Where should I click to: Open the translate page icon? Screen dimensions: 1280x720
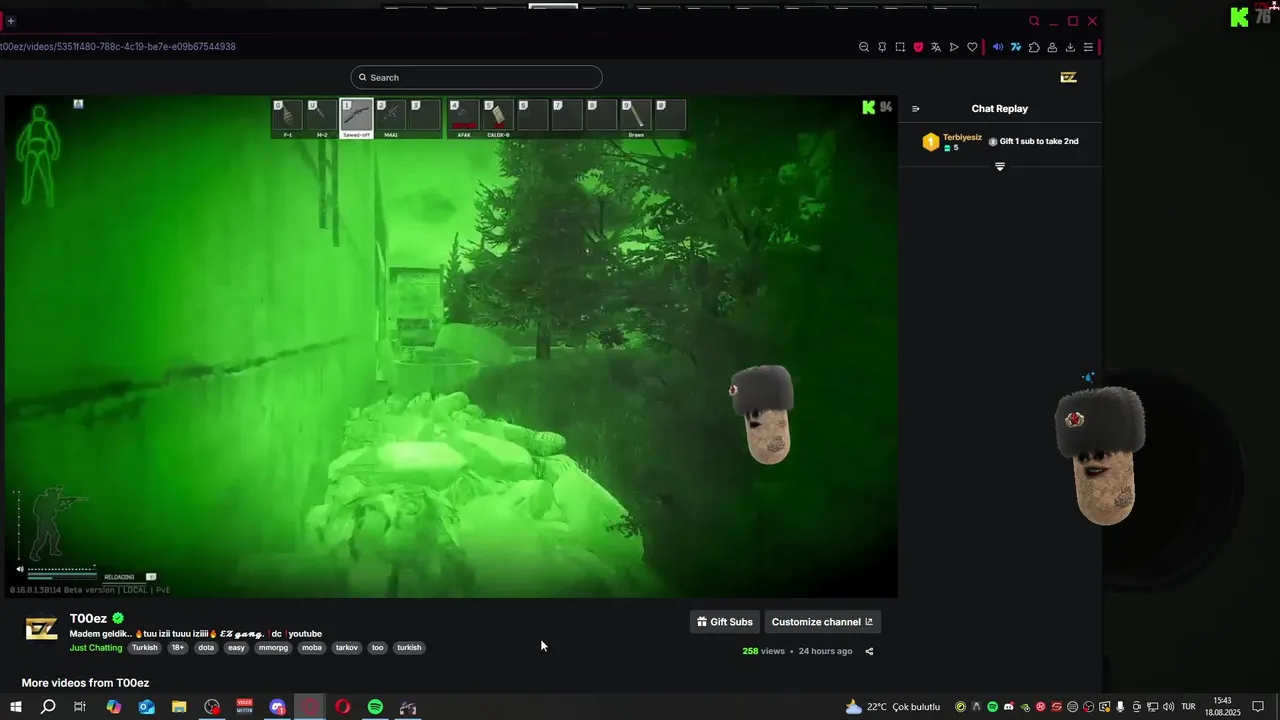click(936, 47)
